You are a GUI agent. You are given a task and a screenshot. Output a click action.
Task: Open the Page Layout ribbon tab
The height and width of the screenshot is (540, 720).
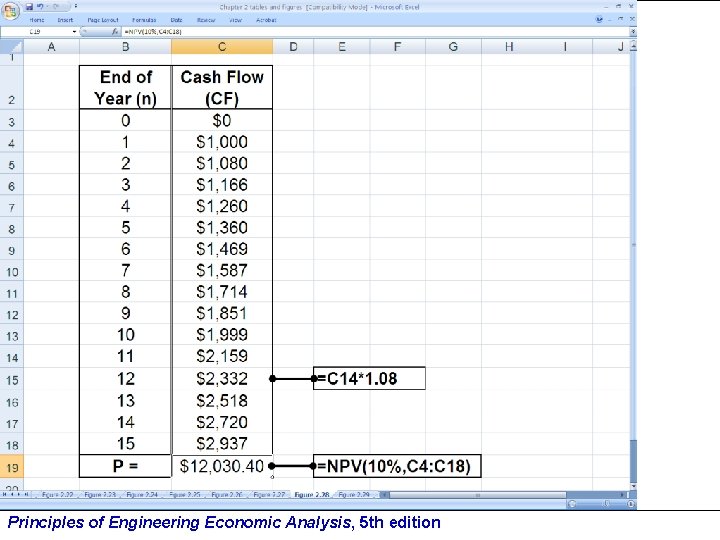[103, 20]
